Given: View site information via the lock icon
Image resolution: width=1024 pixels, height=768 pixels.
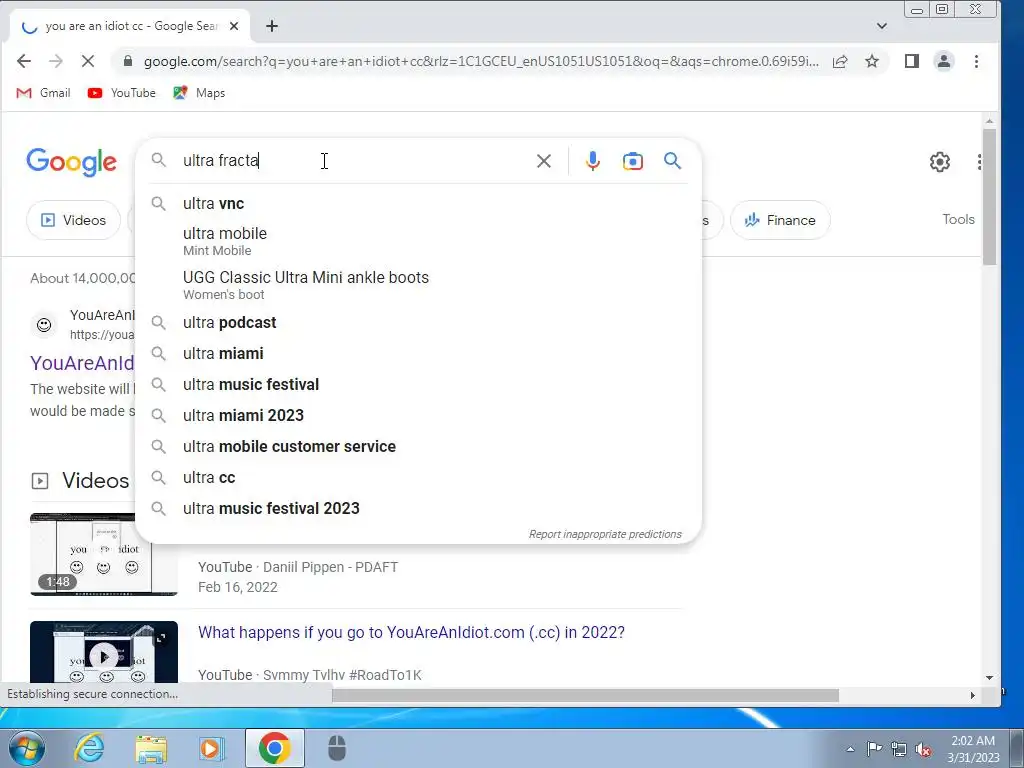Looking at the screenshot, I should coord(128,61).
